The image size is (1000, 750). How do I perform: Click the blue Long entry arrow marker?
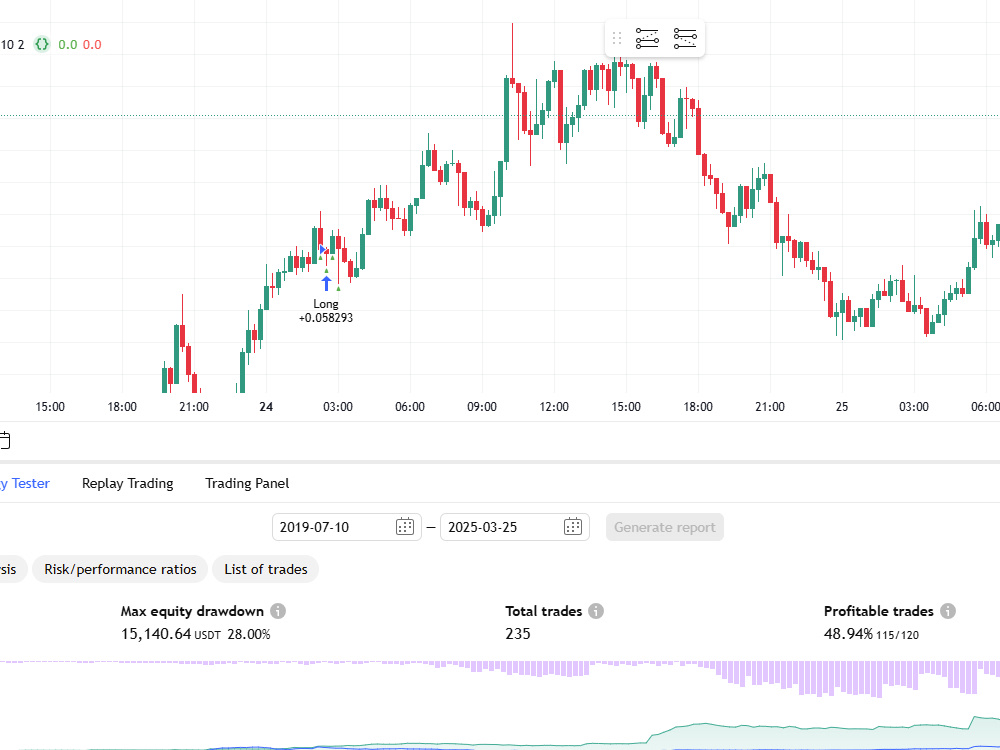326,283
